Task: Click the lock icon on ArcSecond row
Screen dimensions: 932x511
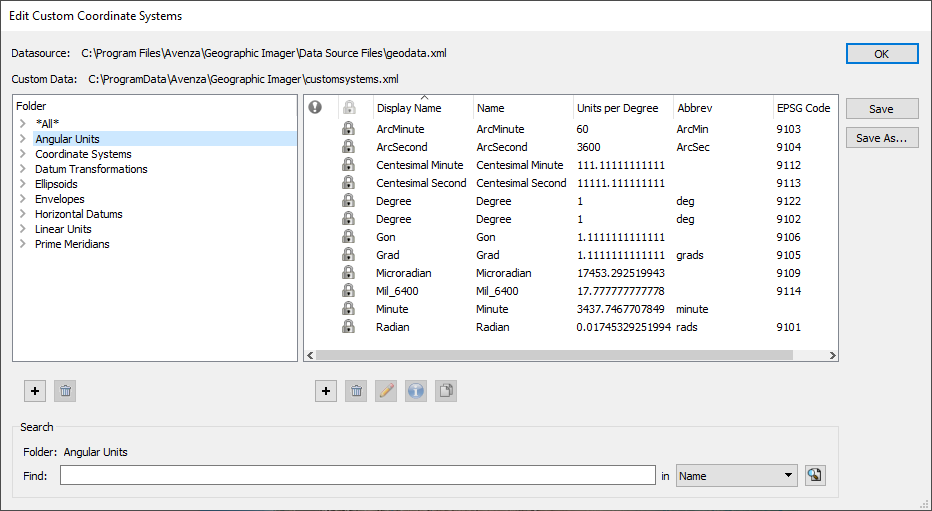Action: coord(348,146)
